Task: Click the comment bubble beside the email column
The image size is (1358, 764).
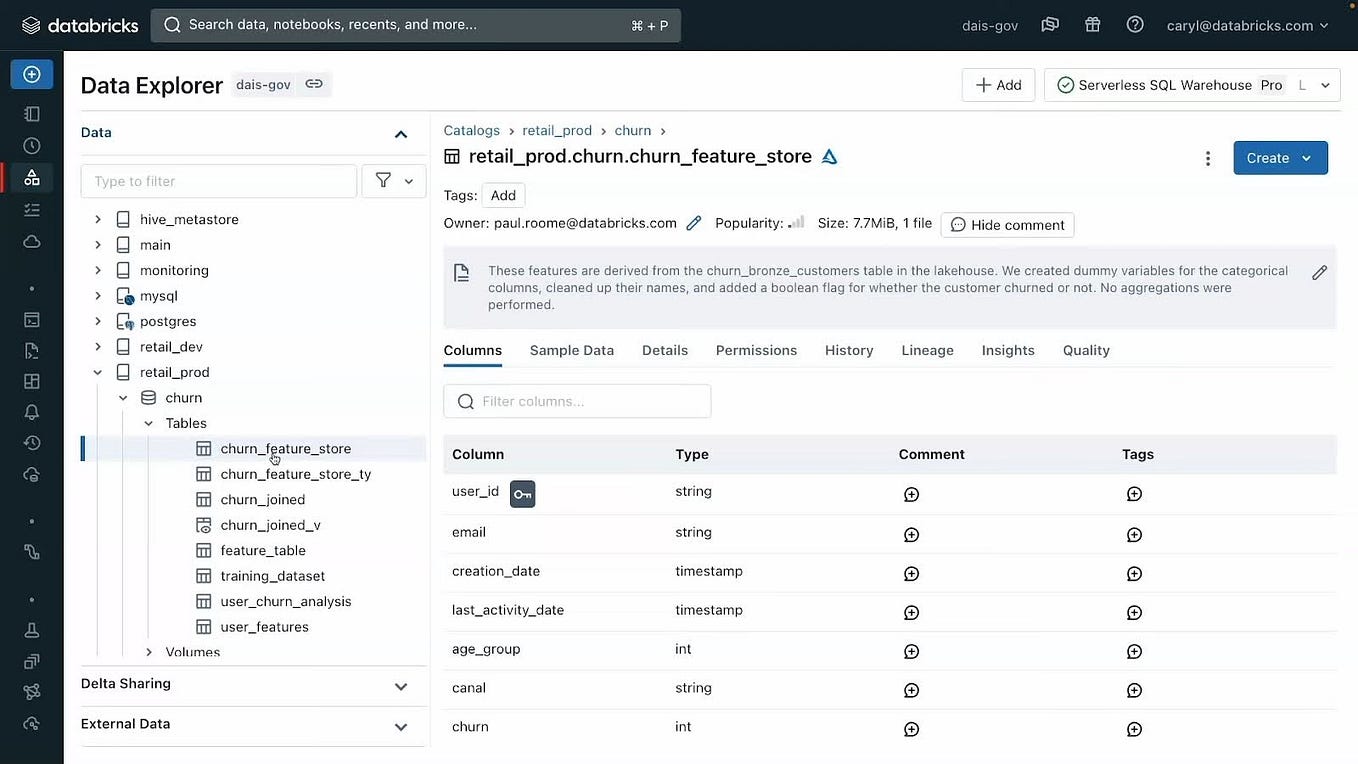Action: tap(910, 534)
